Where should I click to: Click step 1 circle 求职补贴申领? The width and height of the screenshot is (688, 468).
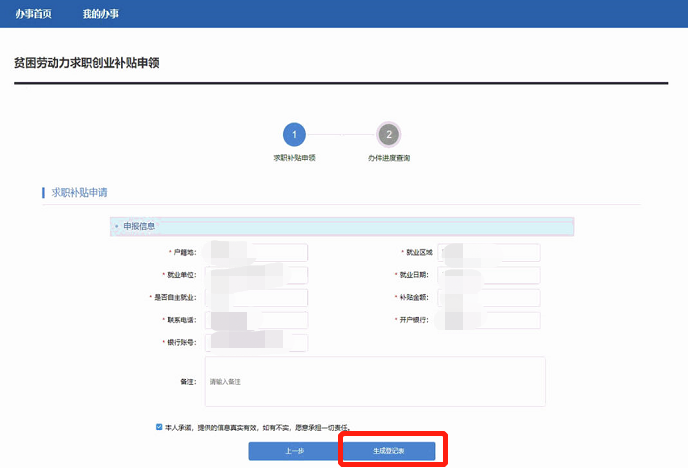click(x=294, y=134)
